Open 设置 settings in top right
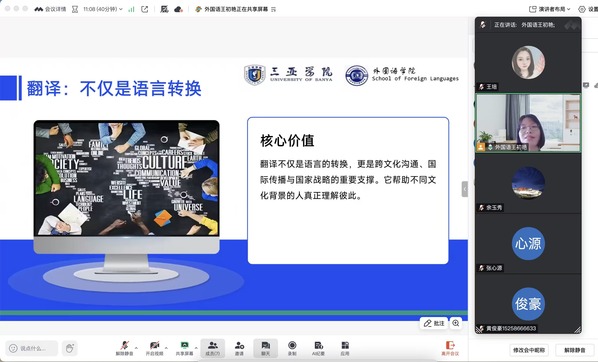 coord(588,9)
